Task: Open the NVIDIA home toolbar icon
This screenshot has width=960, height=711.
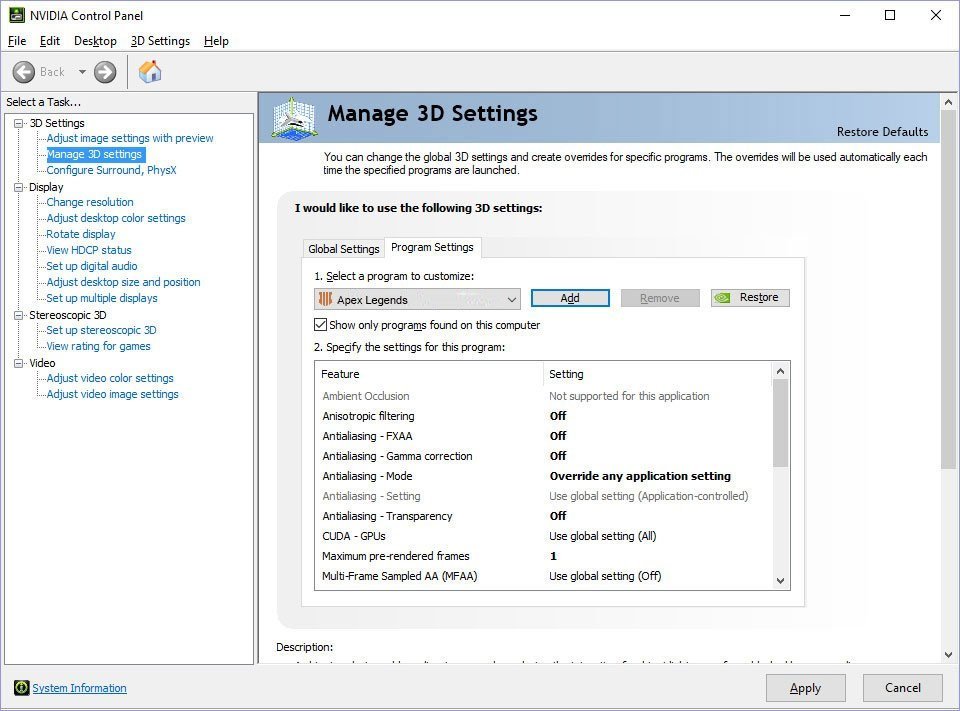Action: coord(150,71)
